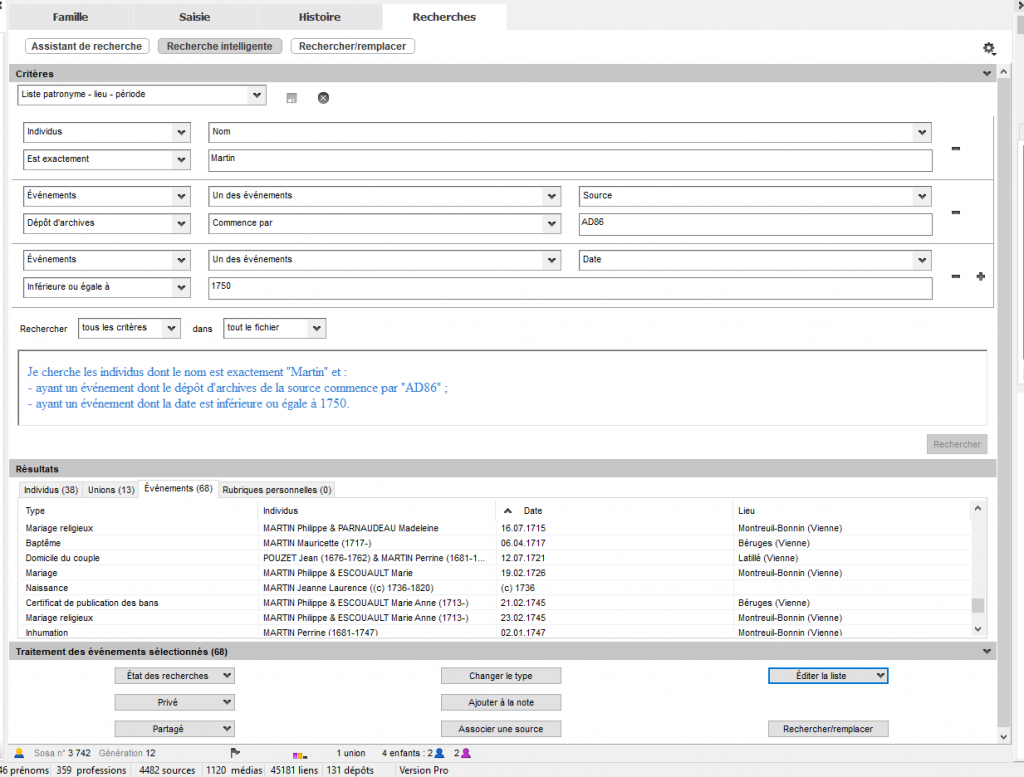Show the Individus (38) results tab
This screenshot has height=777, width=1024.
51,490
